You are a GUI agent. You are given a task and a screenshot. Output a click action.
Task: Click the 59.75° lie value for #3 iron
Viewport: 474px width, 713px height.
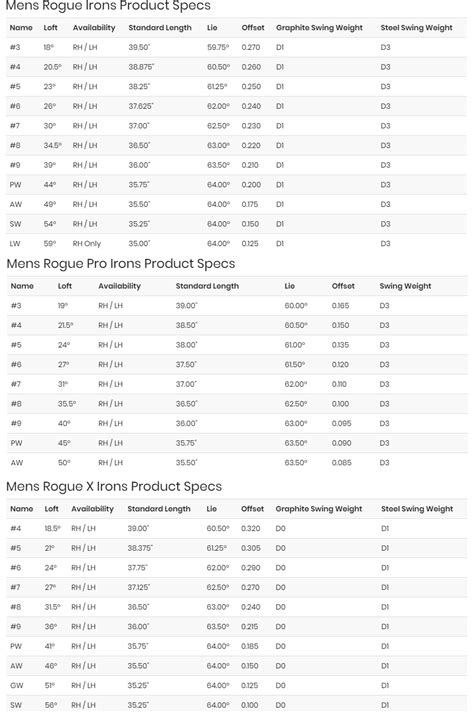coord(218,47)
